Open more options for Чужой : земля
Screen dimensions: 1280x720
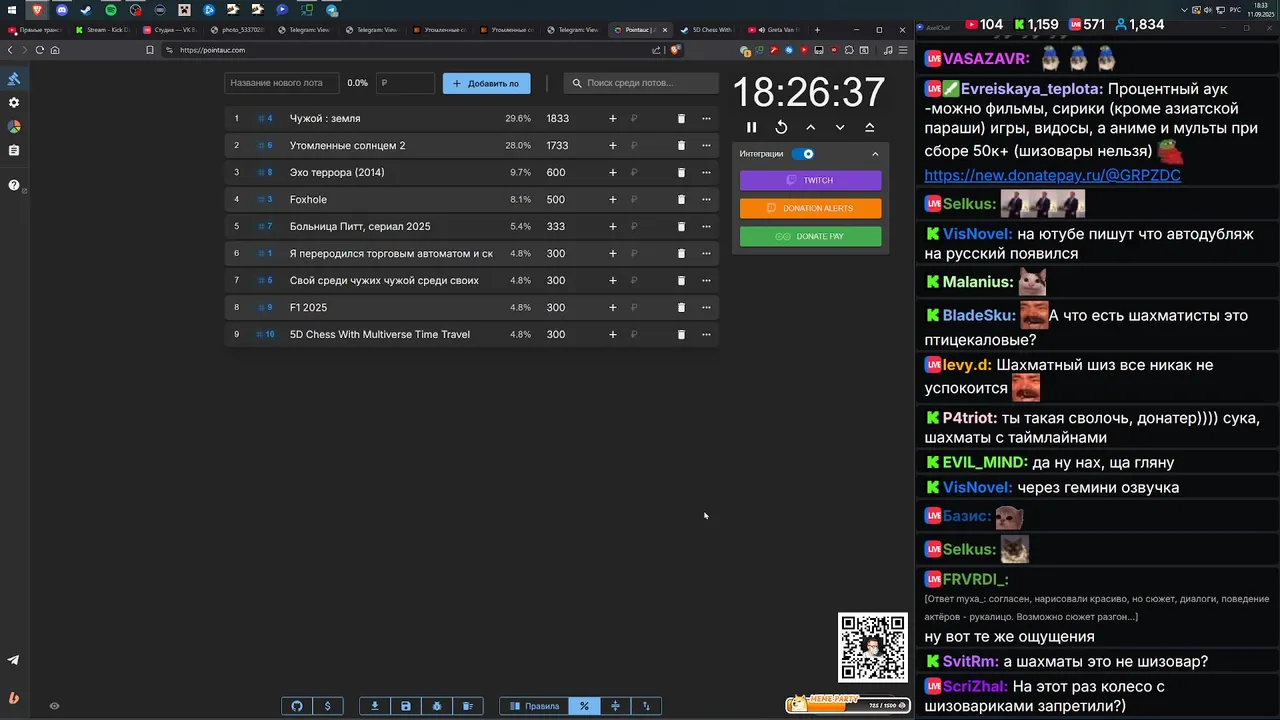[x=706, y=118]
